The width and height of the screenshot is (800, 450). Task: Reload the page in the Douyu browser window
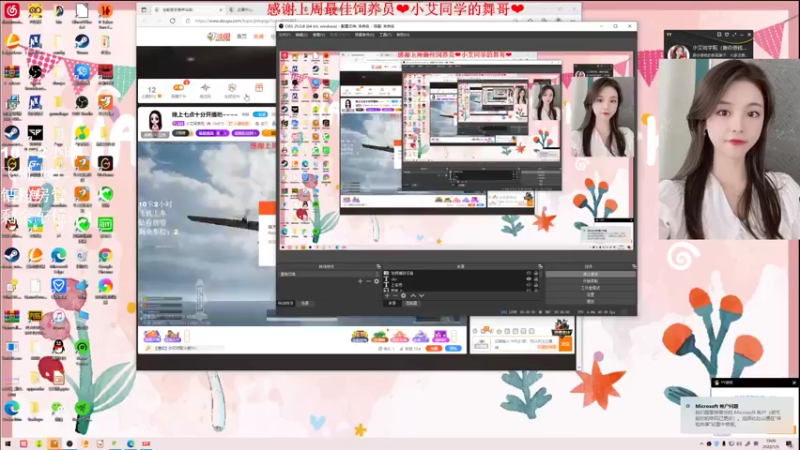coord(172,21)
